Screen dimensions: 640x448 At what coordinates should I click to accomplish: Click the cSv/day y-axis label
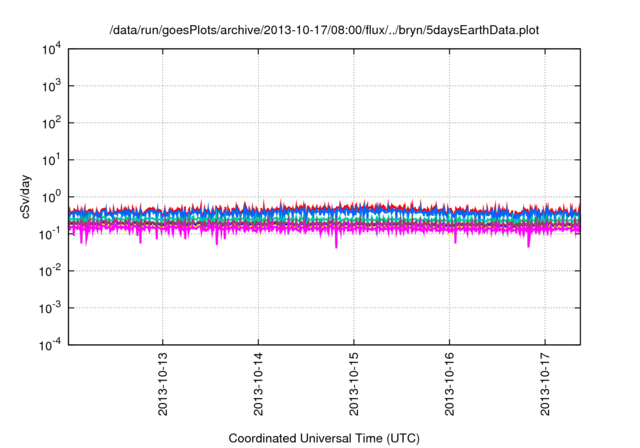coord(25,197)
